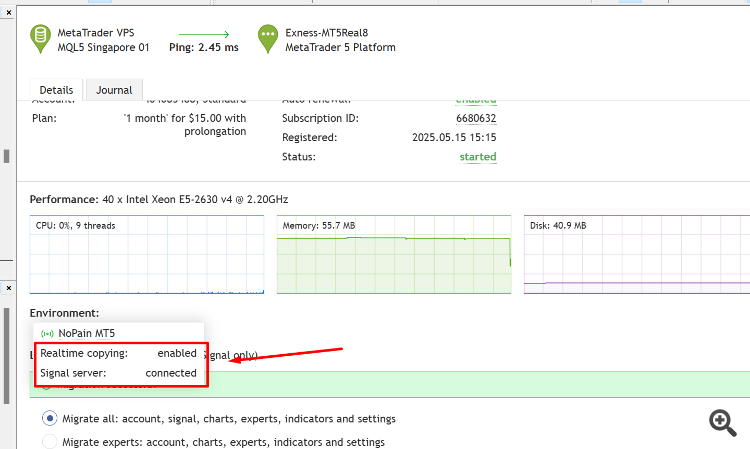
Task: Click the MQL5 Singapore 01 text
Action: click(x=103, y=47)
